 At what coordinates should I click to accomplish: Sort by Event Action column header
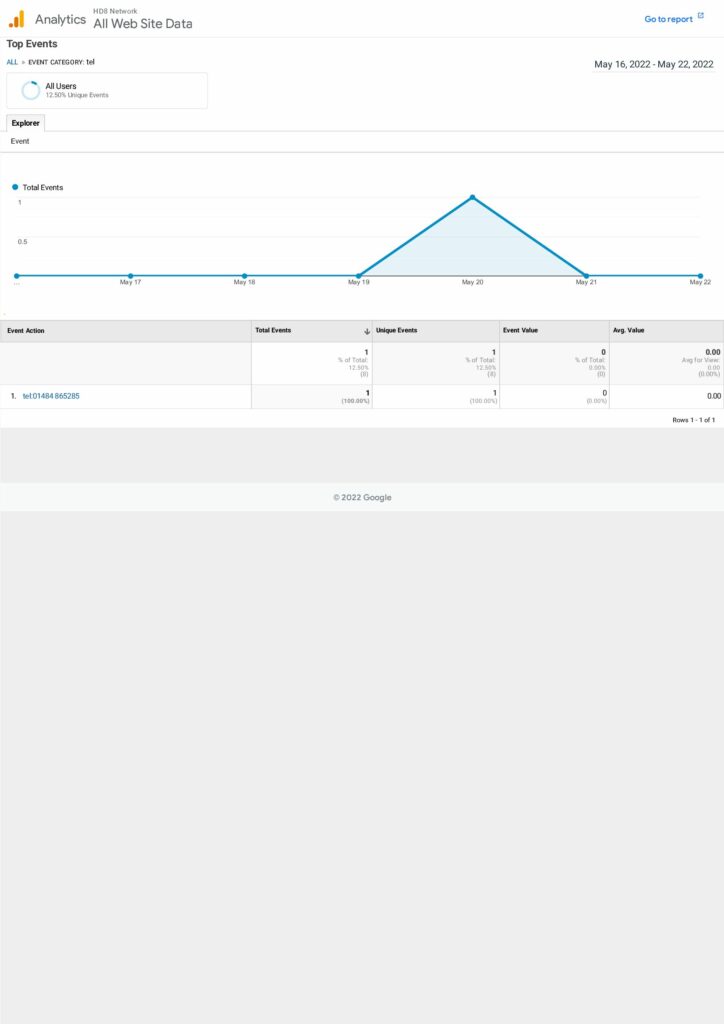click(x=26, y=331)
